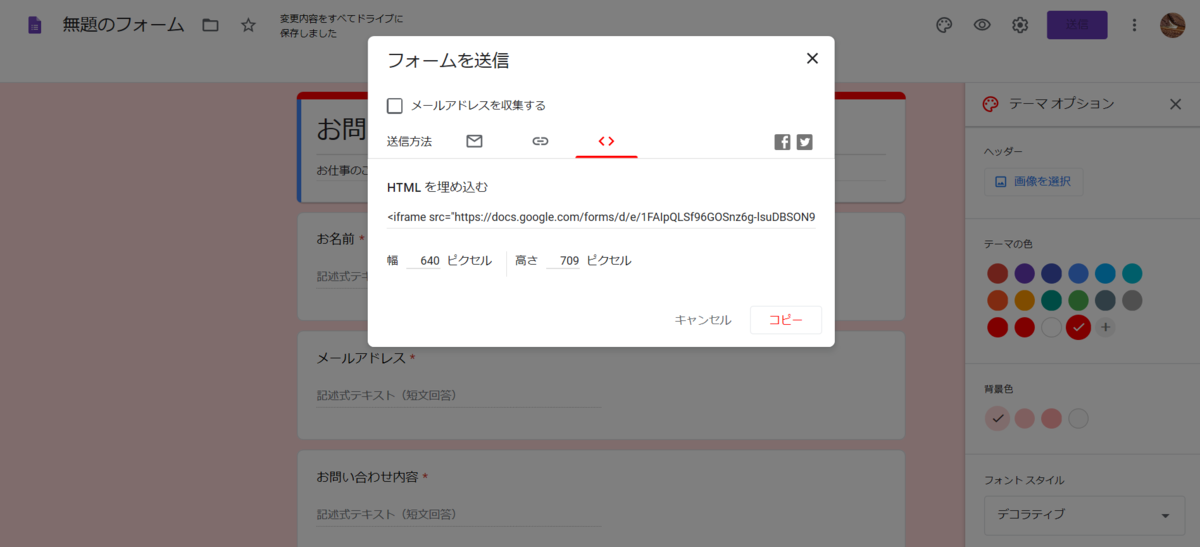The height and width of the screenshot is (547, 1200).
Task: Pick the deep orange theme color
Action: tap(997, 300)
